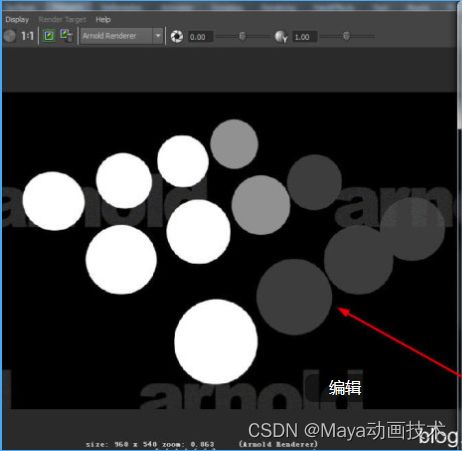Viewport: 462px width, 451px height.
Task: Click the exposure slider handle
Action: [242, 36]
